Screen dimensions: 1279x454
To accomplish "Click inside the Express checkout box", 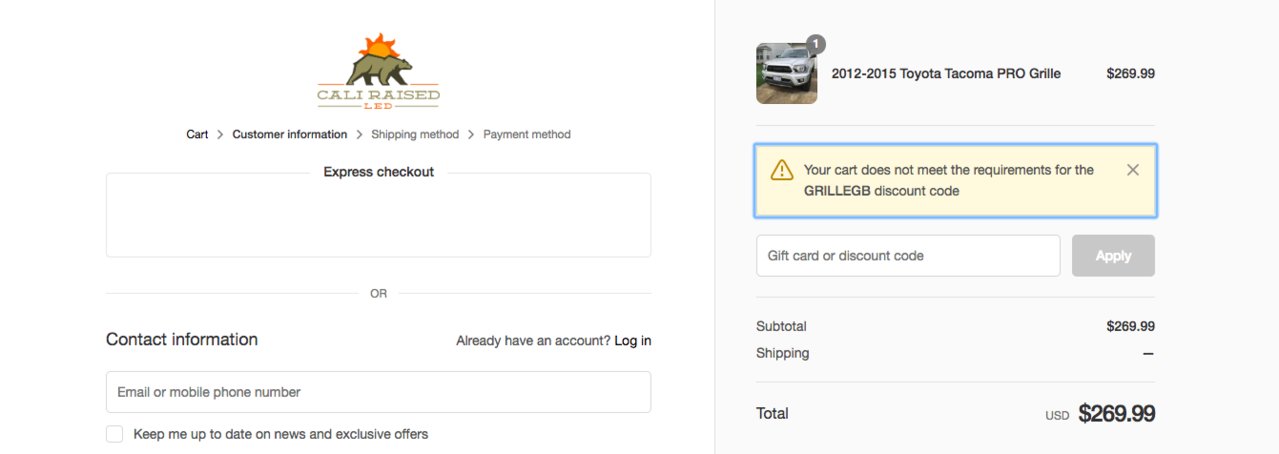I will click(x=378, y=215).
